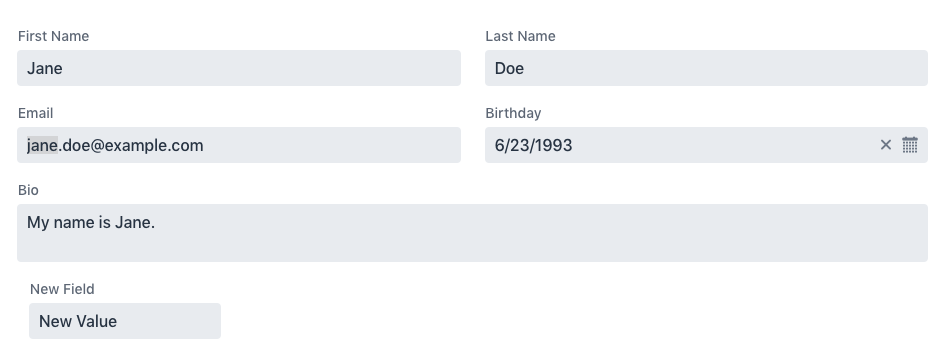Click the highlighted 'jane' text in Email
This screenshot has height=360, width=939.
(x=43, y=146)
